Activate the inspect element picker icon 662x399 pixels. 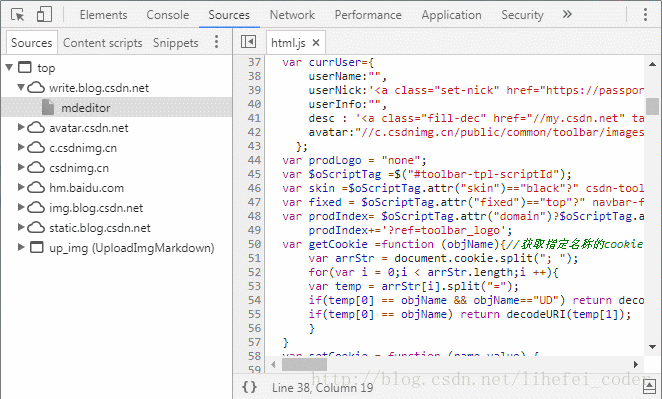[x=18, y=15]
